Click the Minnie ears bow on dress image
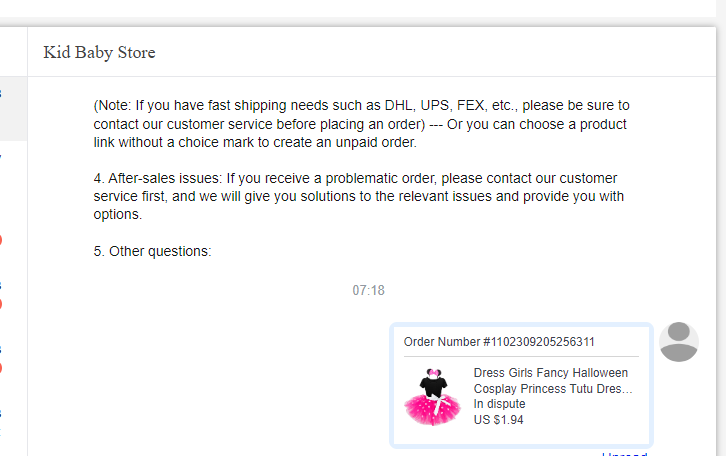Screen dimensions: 726x456 [x=432, y=373]
